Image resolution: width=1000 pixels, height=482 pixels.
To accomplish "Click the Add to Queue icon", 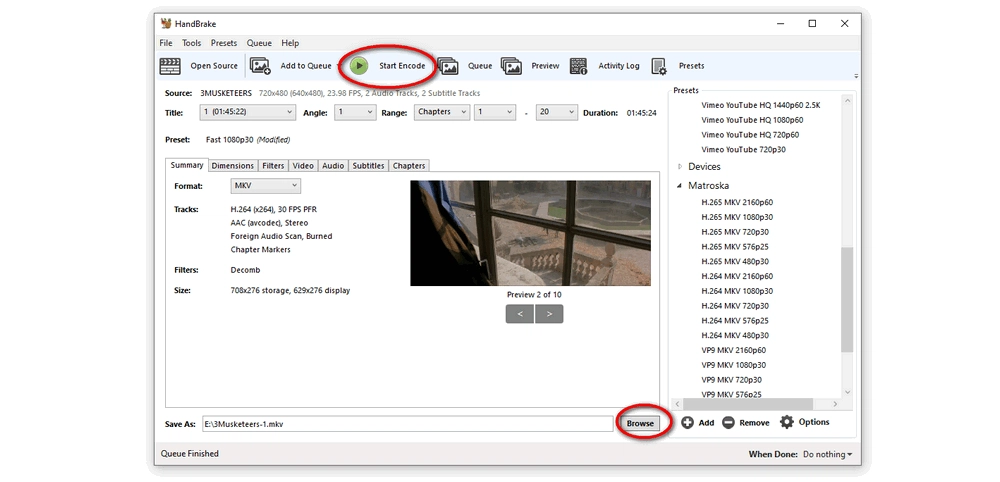I will [x=260, y=66].
